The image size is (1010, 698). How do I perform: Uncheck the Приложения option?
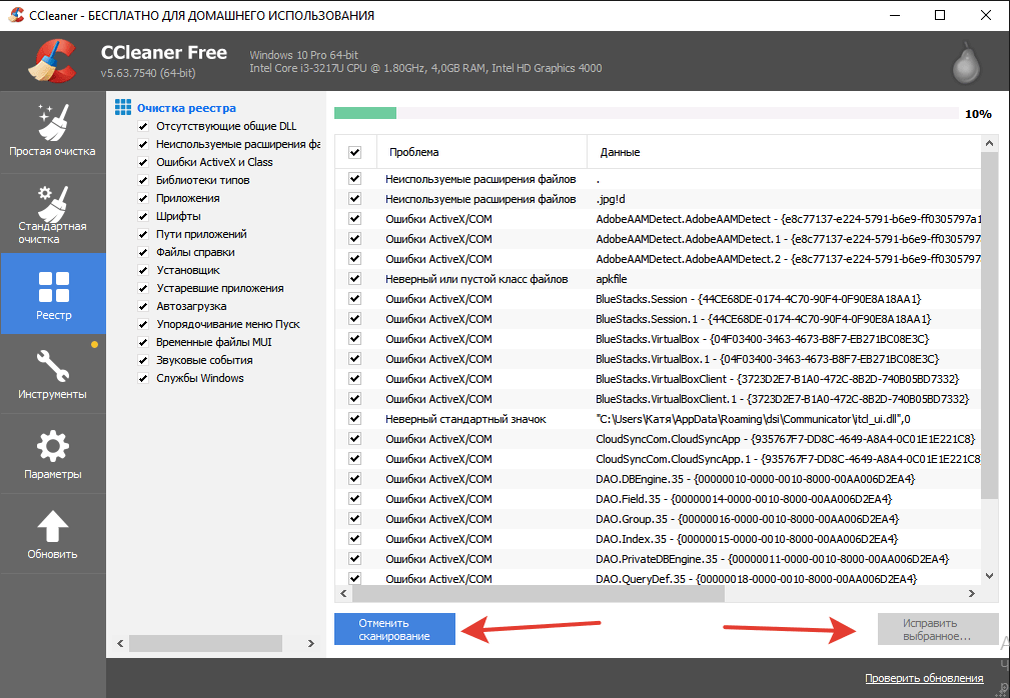pyautogui.click(x=143, y=198)
